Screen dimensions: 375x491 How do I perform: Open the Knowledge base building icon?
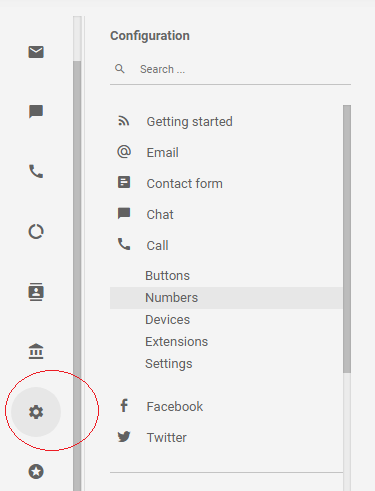tap(36, 351)
